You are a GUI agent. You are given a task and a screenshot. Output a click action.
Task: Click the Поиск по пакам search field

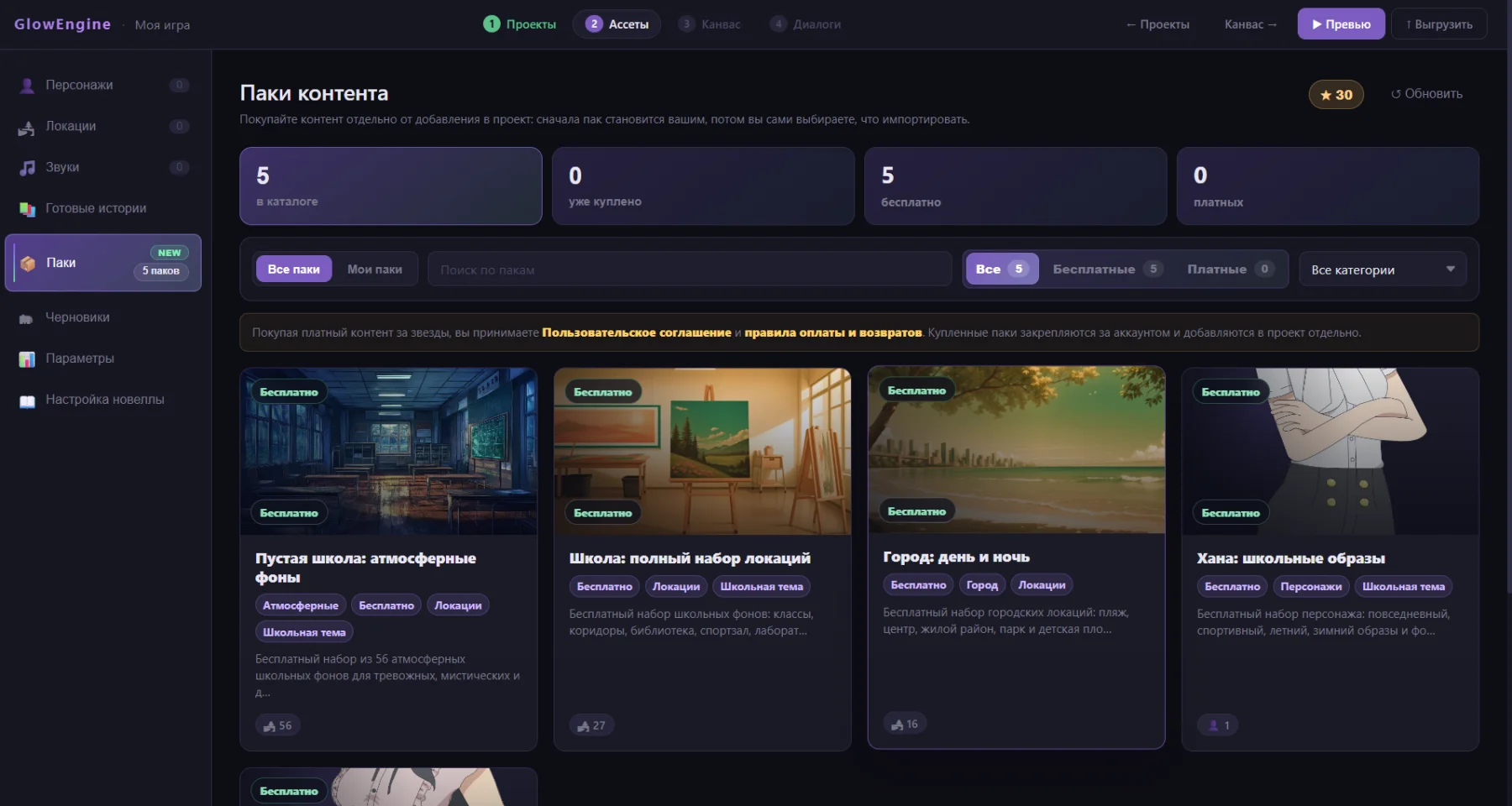[690, 270]
